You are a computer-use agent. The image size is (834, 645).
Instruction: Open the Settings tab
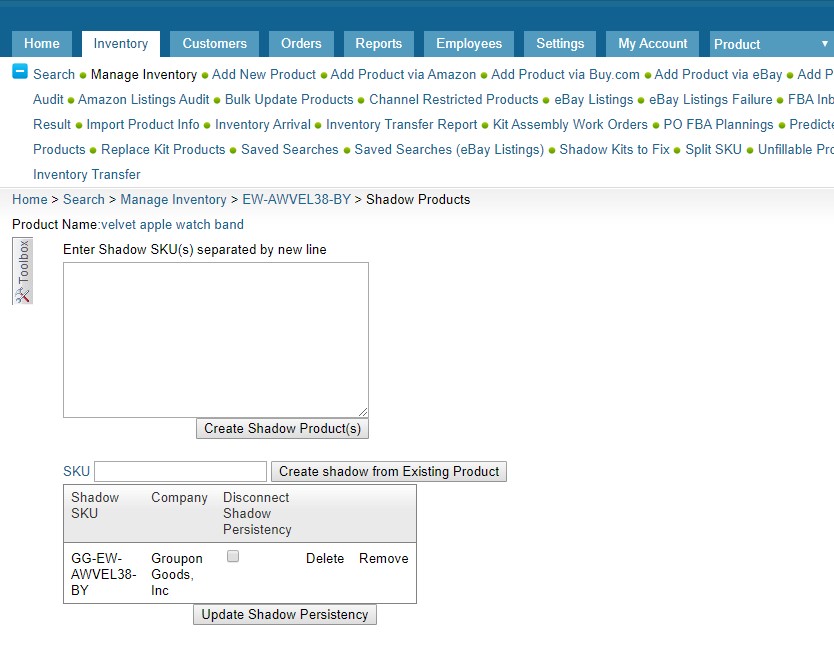click(x=560, y=44)
